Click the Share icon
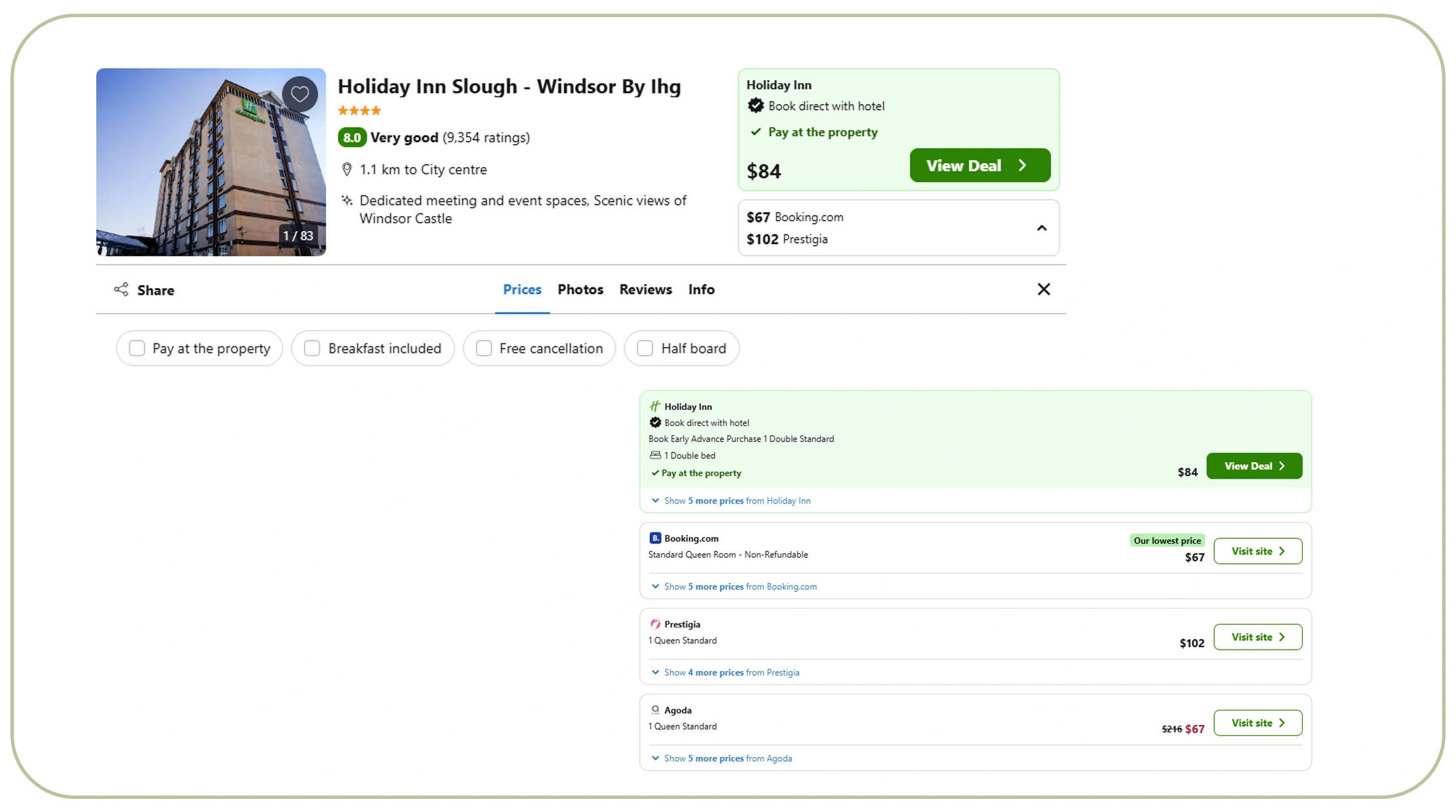 pyautogui.click(x=121, y=289)
